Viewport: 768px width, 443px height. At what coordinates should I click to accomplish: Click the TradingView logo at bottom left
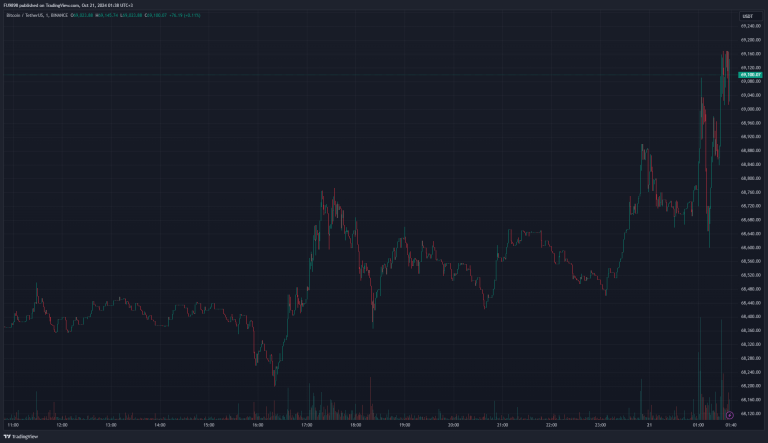pyautogui.click(x=22, y=436)
